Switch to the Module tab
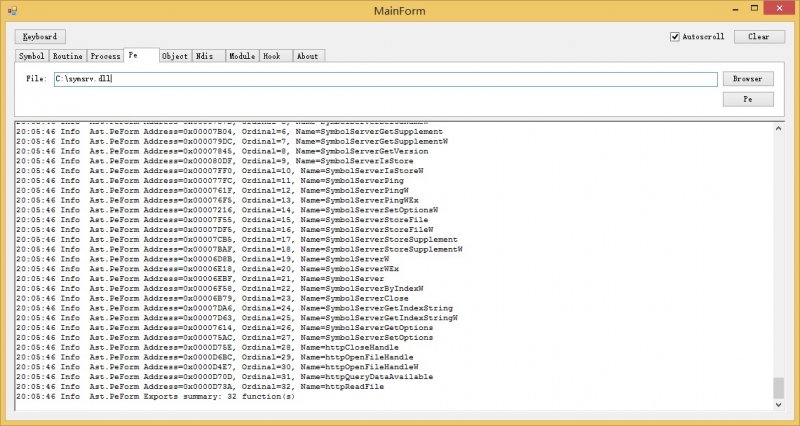 242,56
